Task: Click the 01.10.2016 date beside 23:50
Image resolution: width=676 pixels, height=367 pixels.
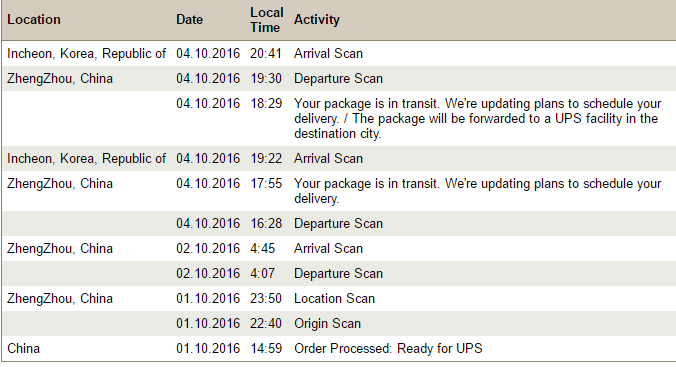Action: tap(208, 298)
